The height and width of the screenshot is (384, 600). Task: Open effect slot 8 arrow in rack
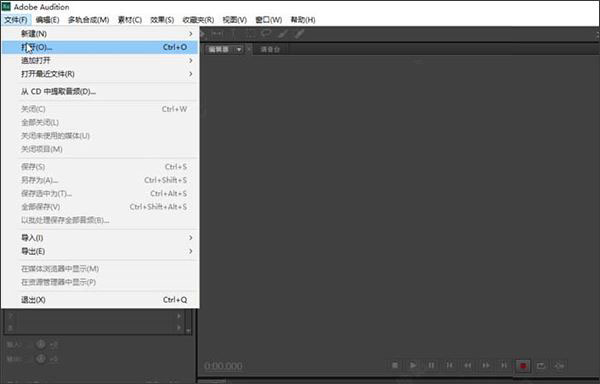(x=179, y=328)
